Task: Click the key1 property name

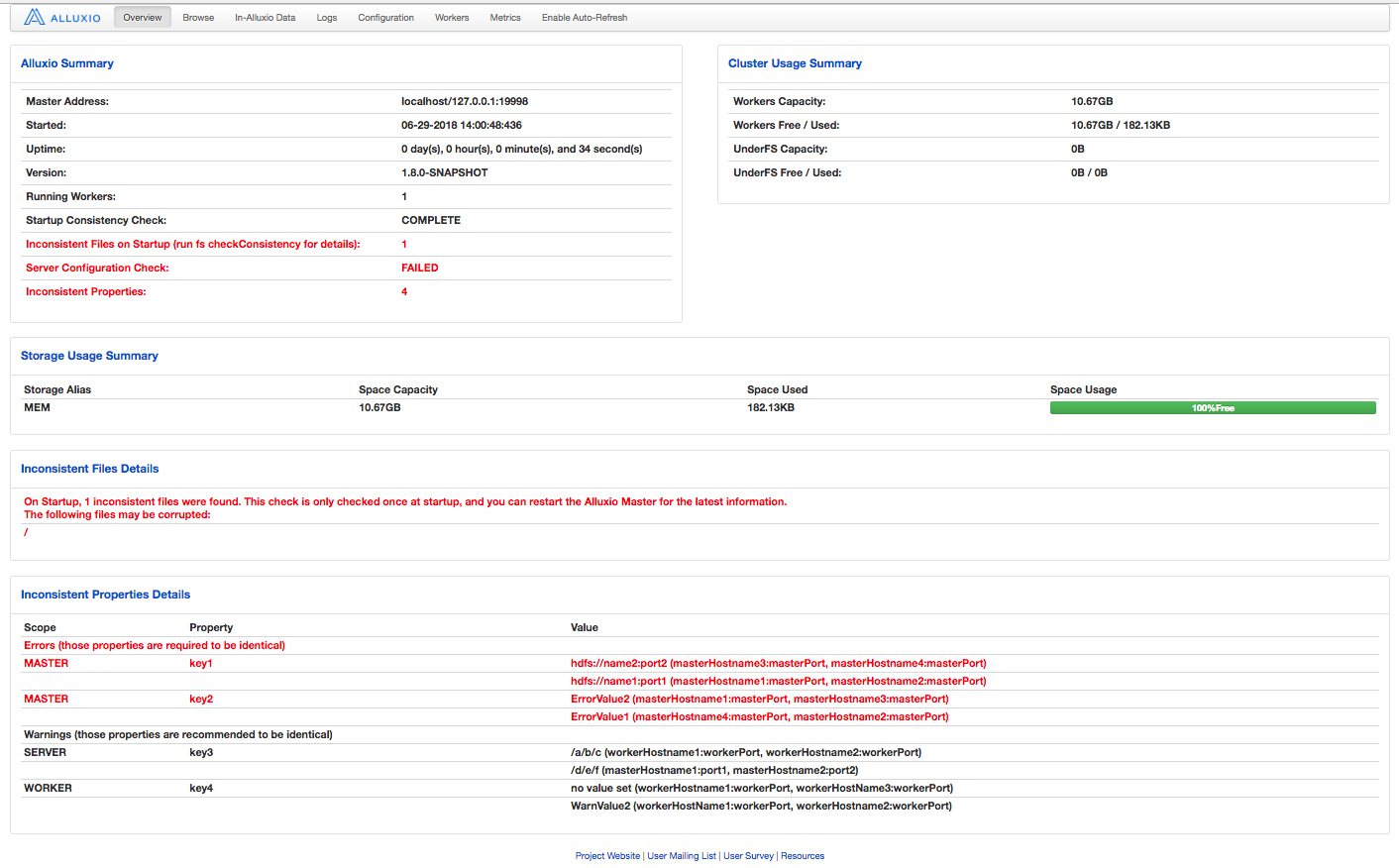Action: [201, 663]
